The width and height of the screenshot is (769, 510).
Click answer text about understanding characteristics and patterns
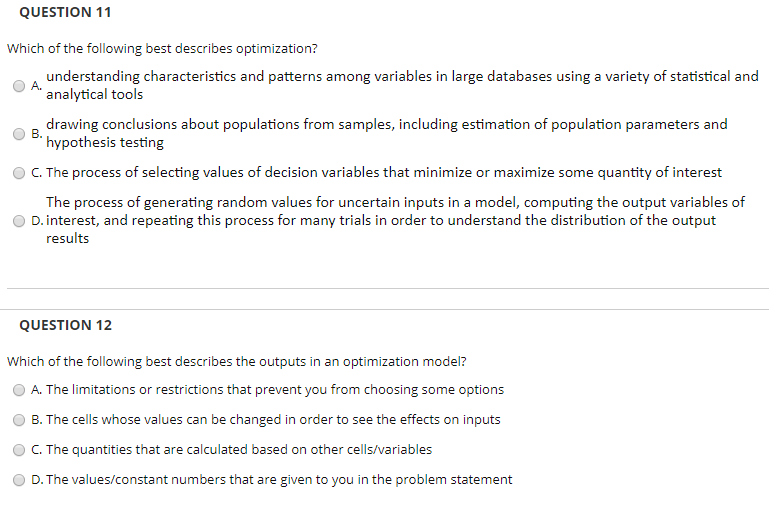402,85
